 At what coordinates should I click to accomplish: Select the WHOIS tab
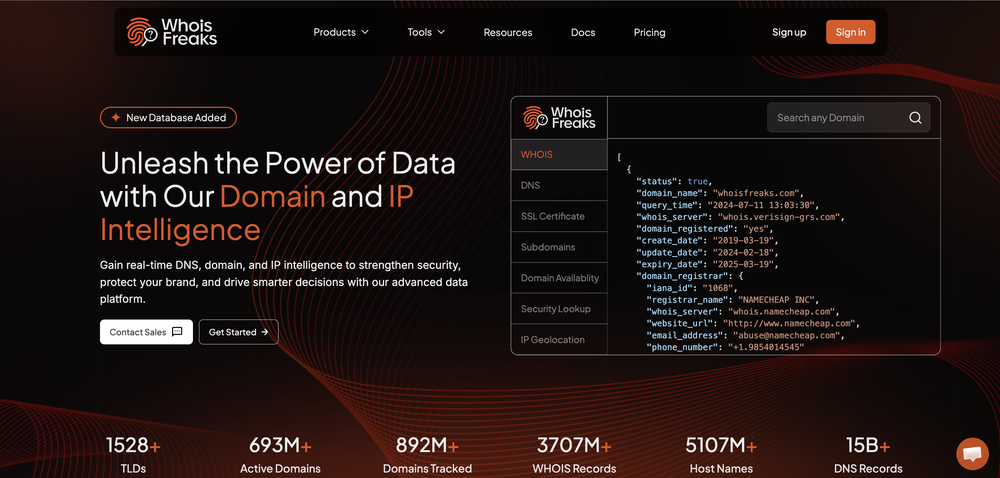click(x=559, y=154)
